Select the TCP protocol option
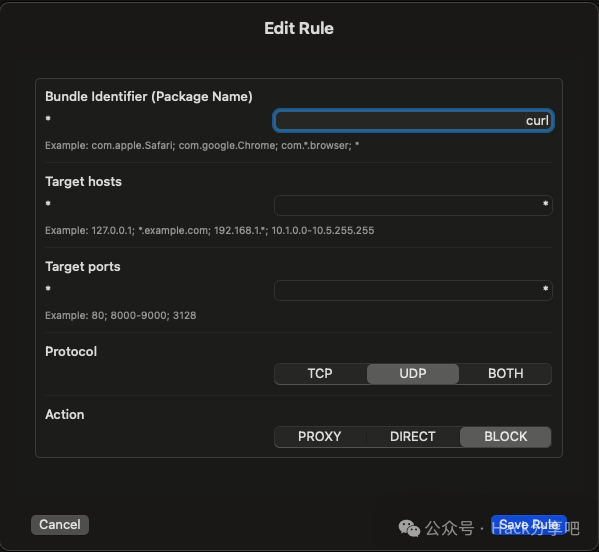 321,374
